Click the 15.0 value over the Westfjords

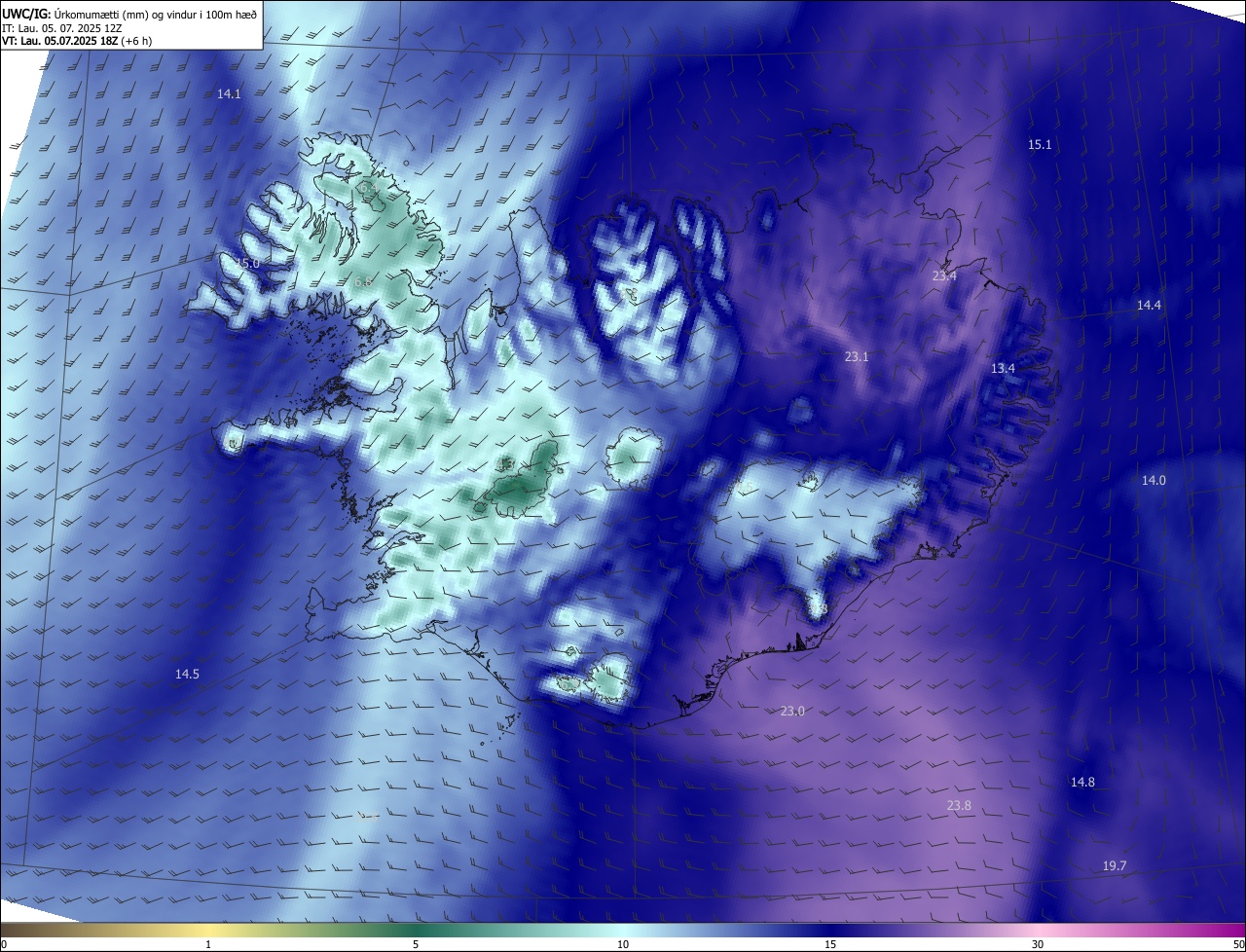point(248,263)
